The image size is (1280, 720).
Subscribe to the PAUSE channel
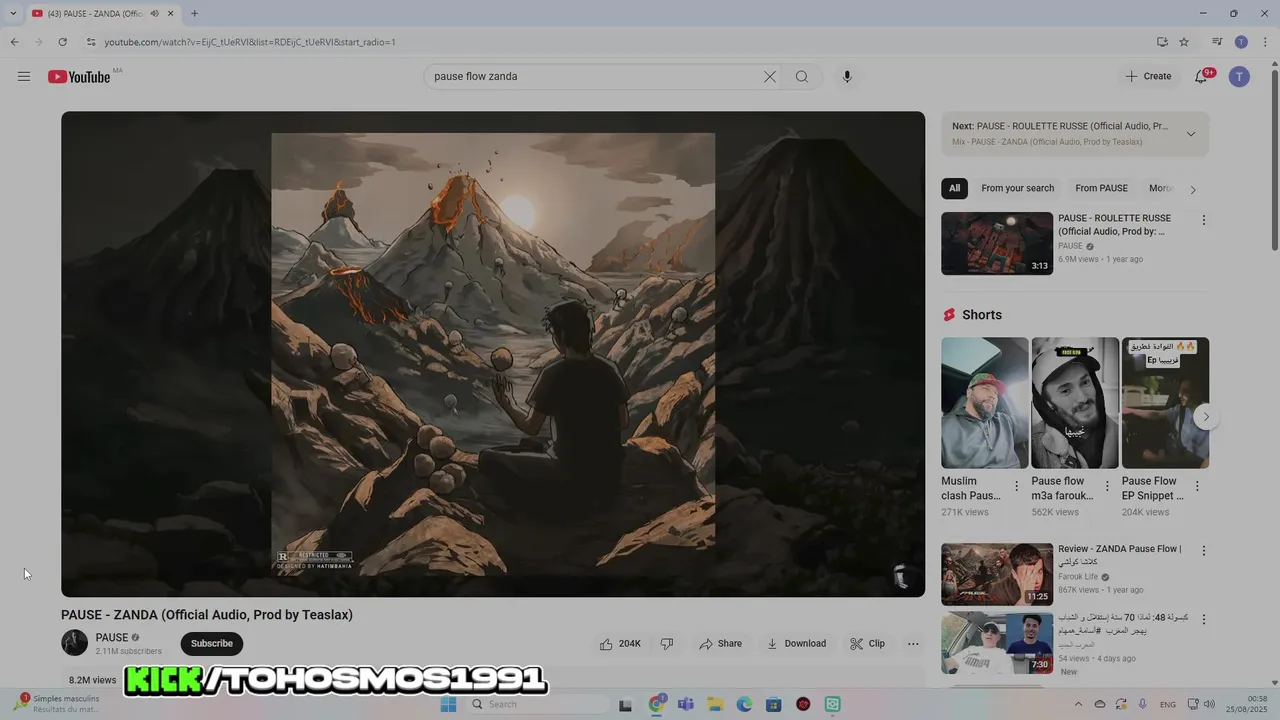tap(212, 644)
